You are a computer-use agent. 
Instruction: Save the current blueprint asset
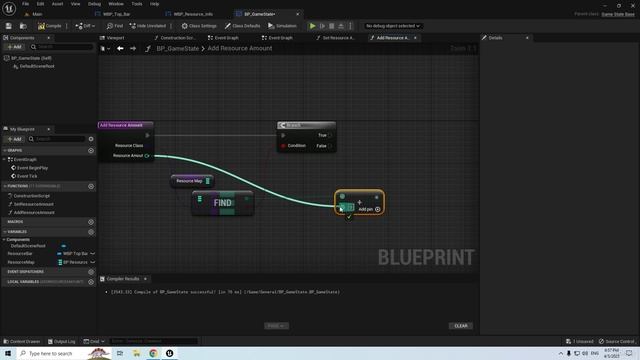click(x=9, y=26)
